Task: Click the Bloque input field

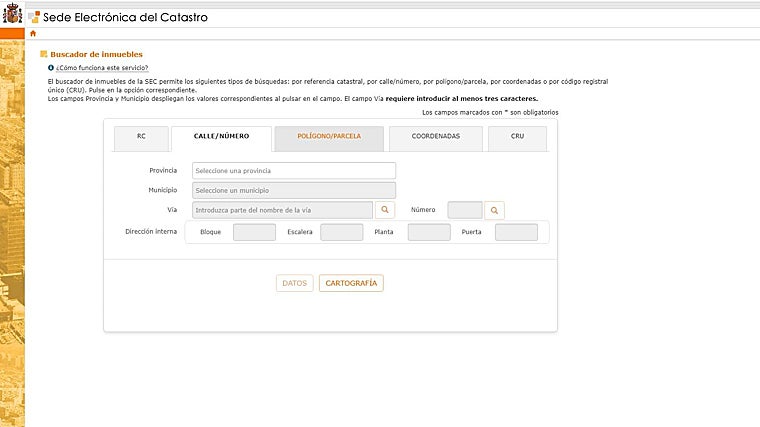Action: [254, 232]
